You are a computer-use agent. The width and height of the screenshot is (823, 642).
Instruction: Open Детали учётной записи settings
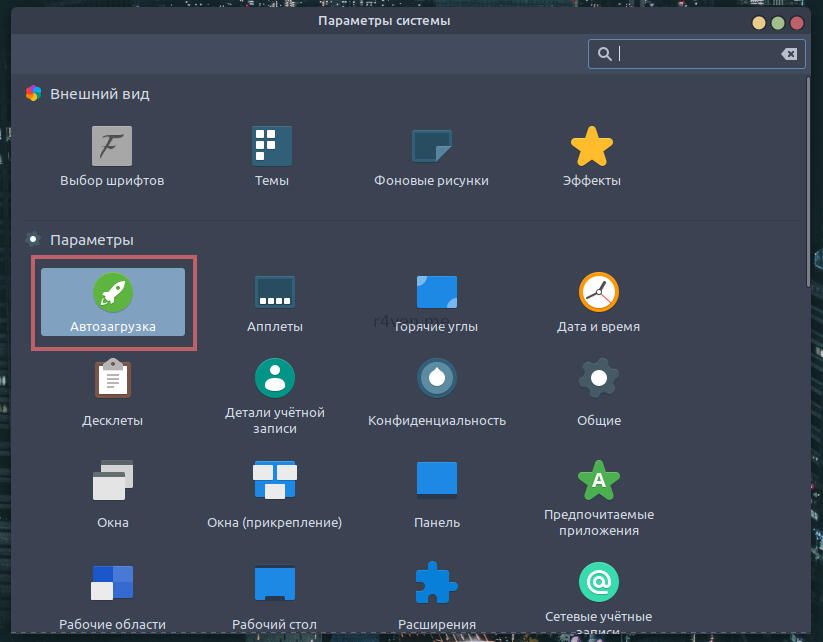point(275,378)
